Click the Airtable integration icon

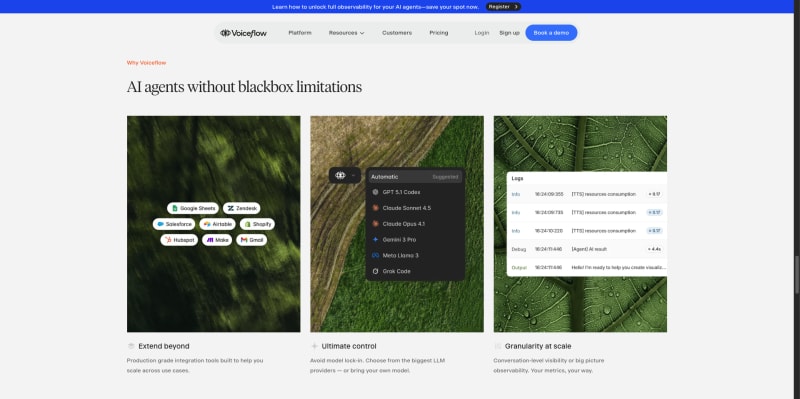(x=207, y=224)
